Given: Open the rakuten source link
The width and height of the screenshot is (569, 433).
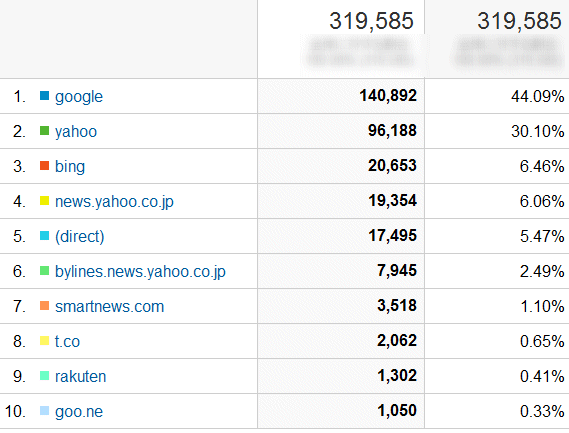Looking at the screenshot, I should coord(80,377).
